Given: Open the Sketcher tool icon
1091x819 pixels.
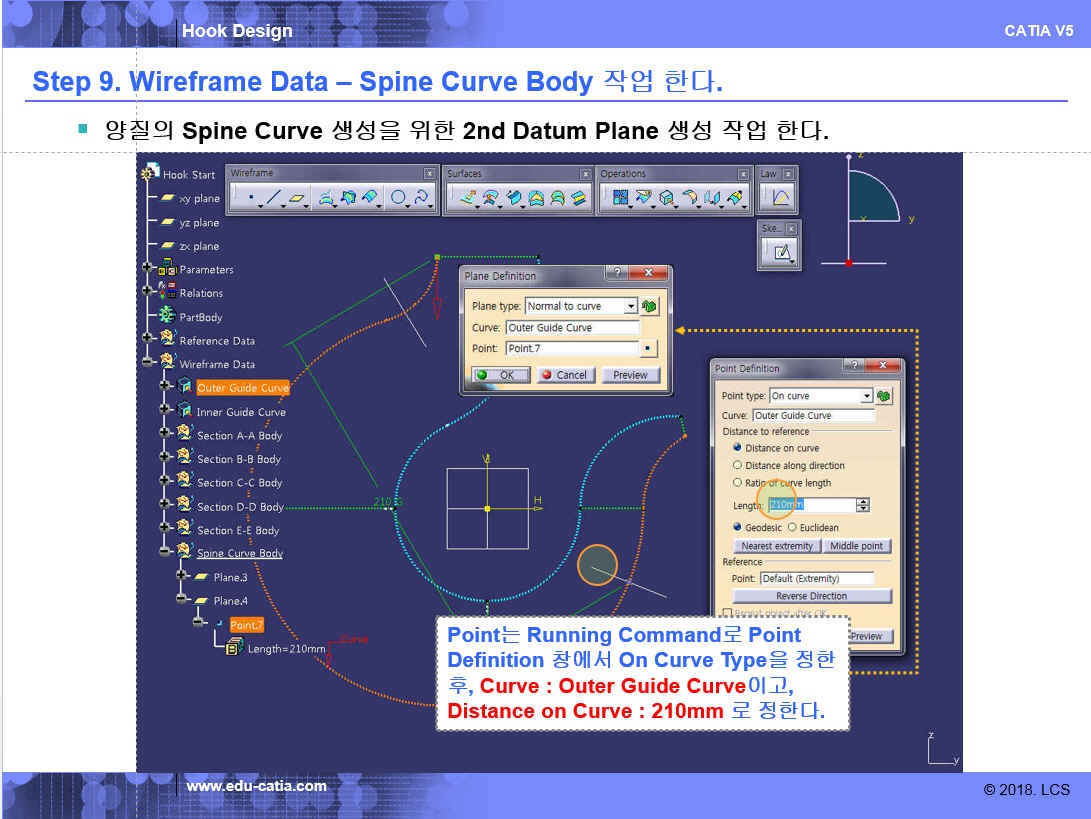Looking at the screenshot, I should coord(781,253).
